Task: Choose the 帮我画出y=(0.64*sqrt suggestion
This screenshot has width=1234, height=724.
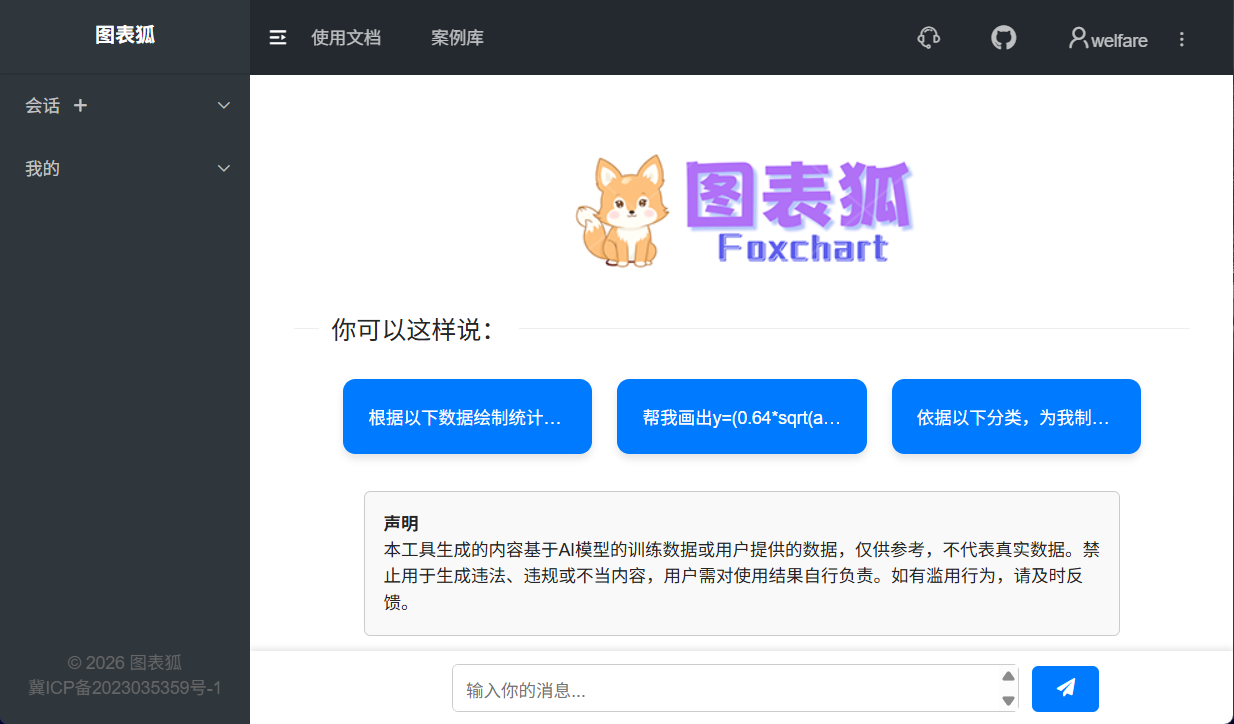Action: pyautogui.click(x=742, y=417)
